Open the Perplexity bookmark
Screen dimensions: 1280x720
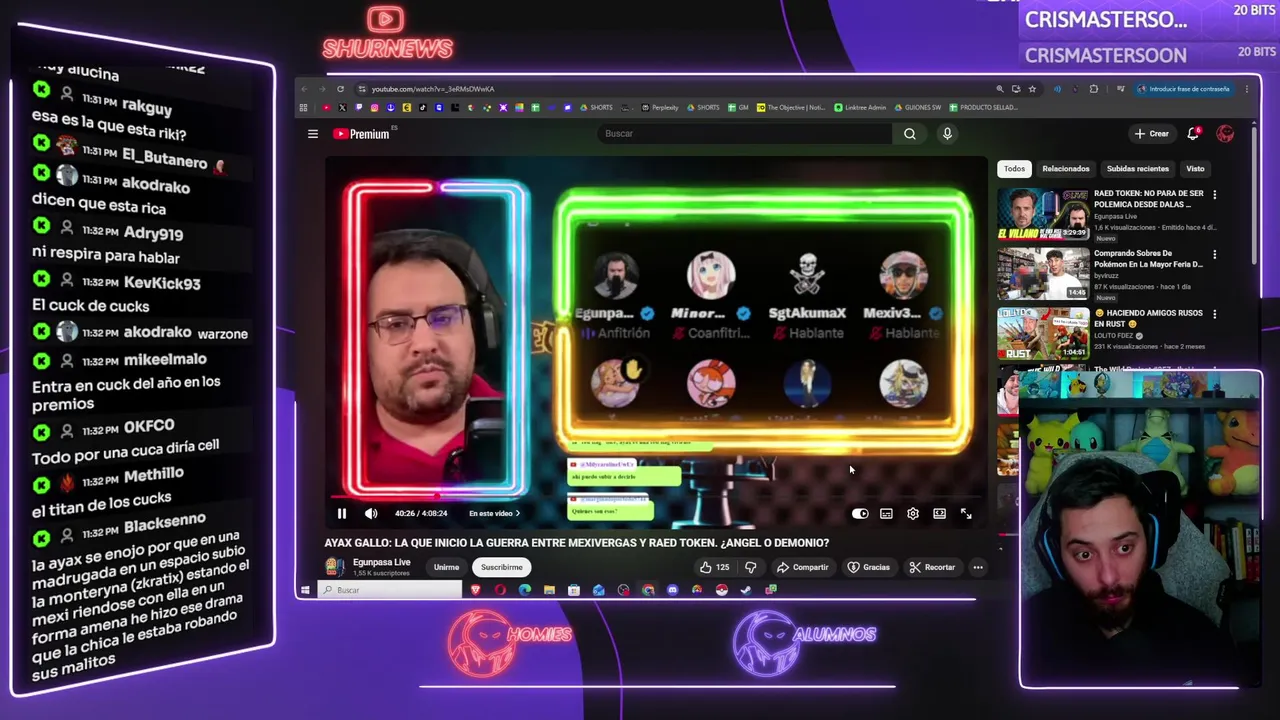[660, 107]
